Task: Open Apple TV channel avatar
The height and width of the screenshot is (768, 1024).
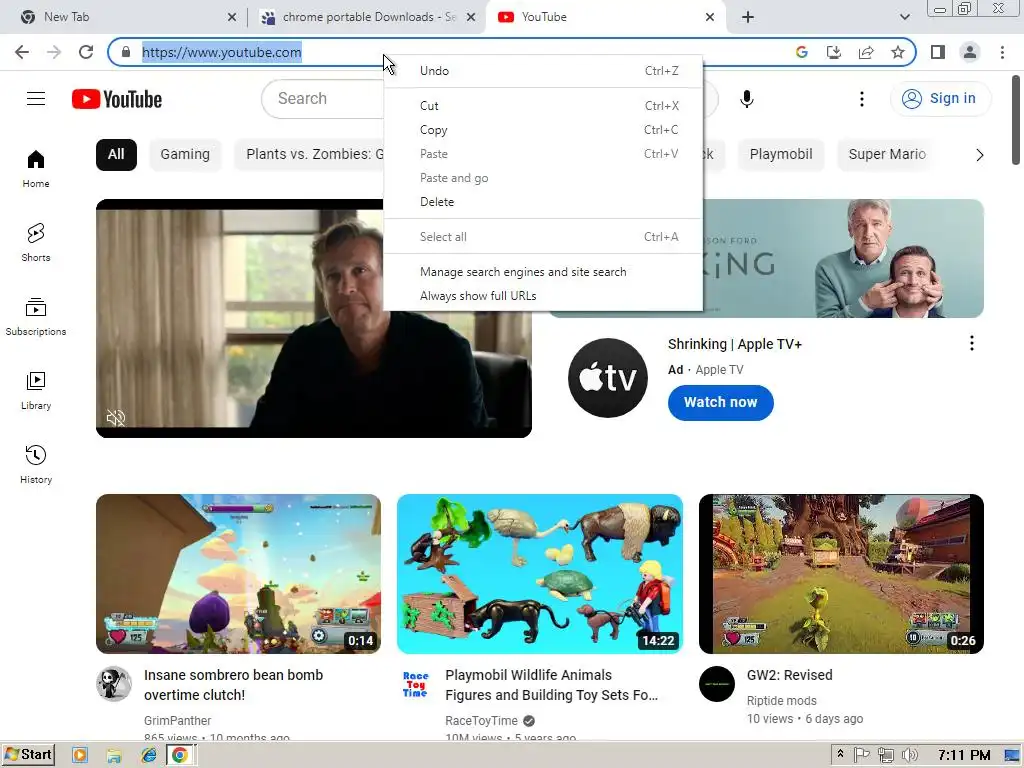Action: click(x=607, y=378)
